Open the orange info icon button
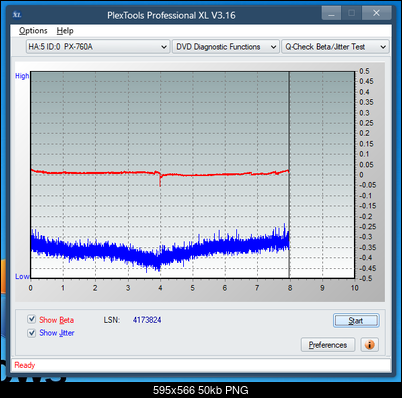 369,344
